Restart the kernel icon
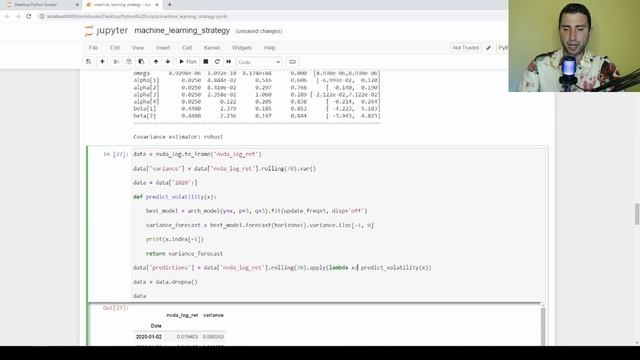The height and width of the screenshot is (360, 640). pyautogui.click(x=217, y=62)
